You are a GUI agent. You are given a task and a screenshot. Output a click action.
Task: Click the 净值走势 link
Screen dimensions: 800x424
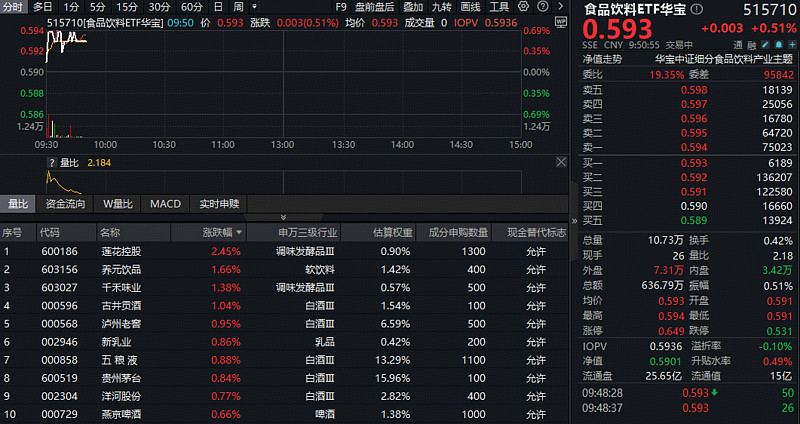click(603, 59)
